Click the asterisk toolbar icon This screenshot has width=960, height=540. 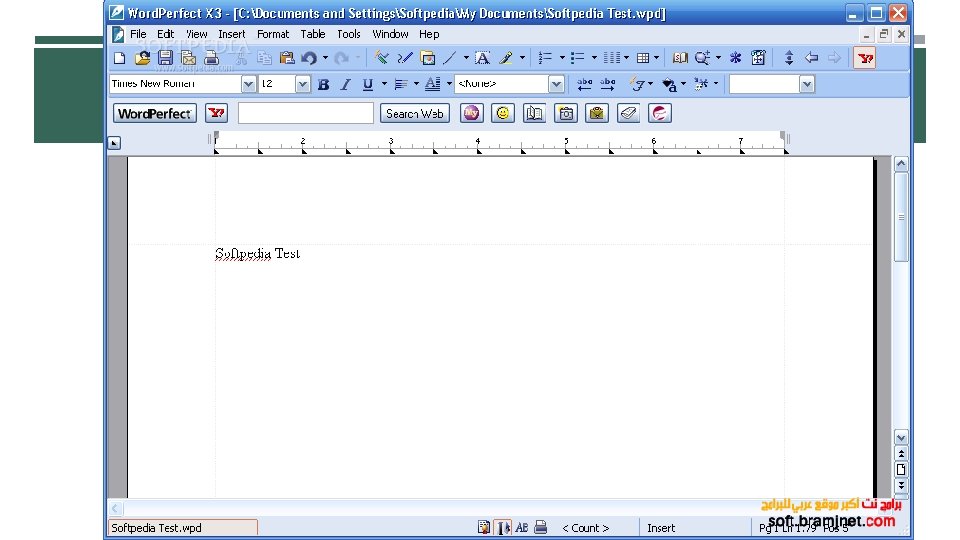(x=735, y=58)
